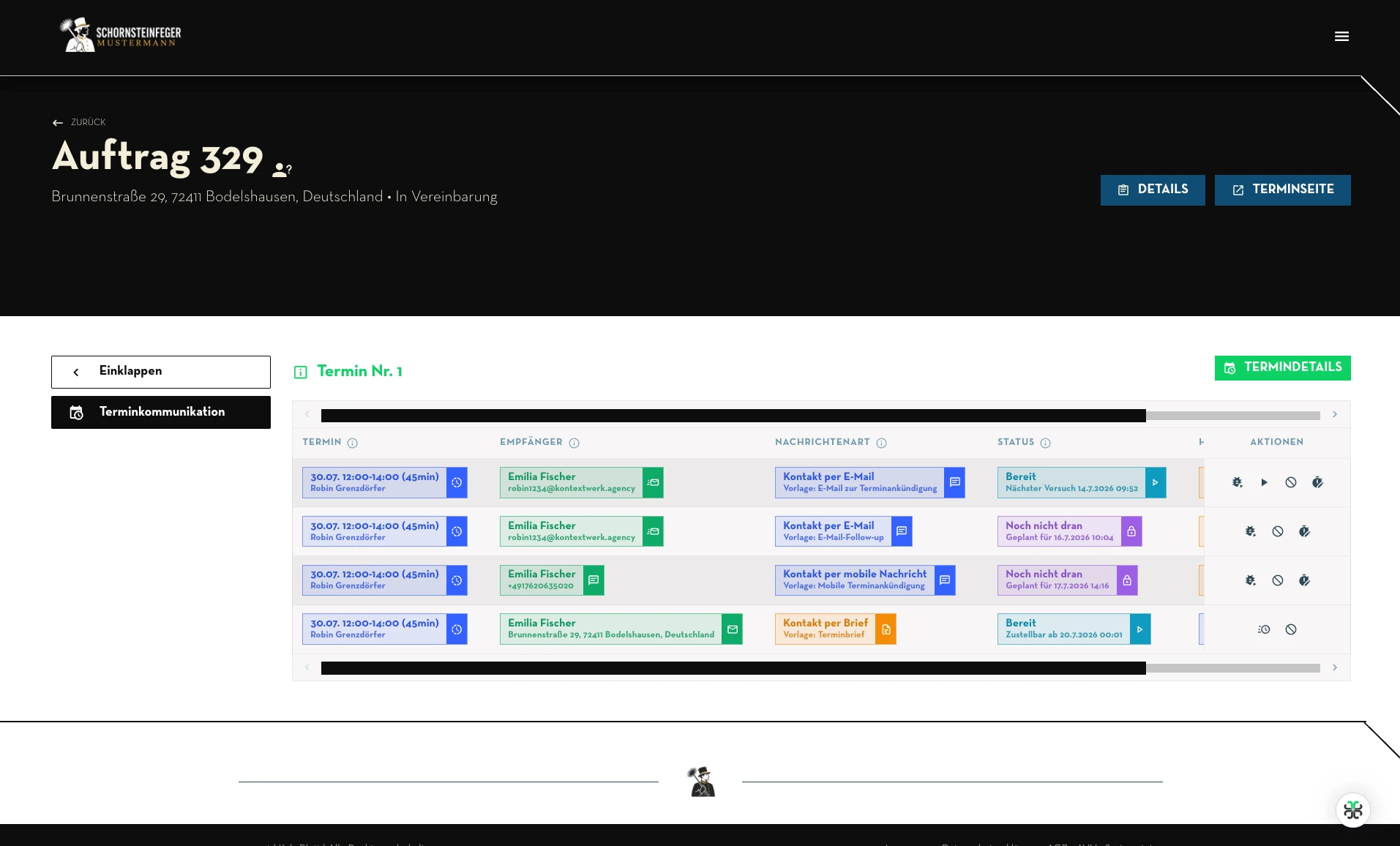Go back via the Zurück link
This screenshot has width=1400, height=846.
coord(79,122)
